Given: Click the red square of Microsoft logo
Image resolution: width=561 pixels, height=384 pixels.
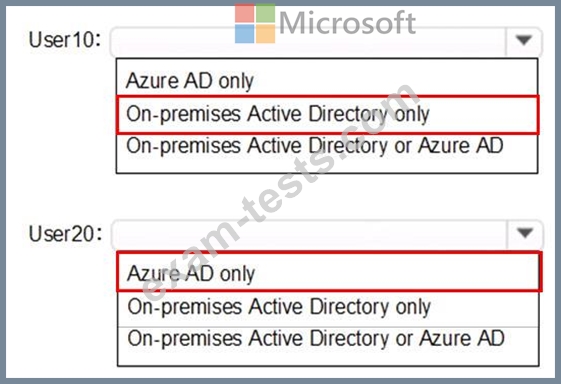Looking at the screenshot, I should pos(244,14).
